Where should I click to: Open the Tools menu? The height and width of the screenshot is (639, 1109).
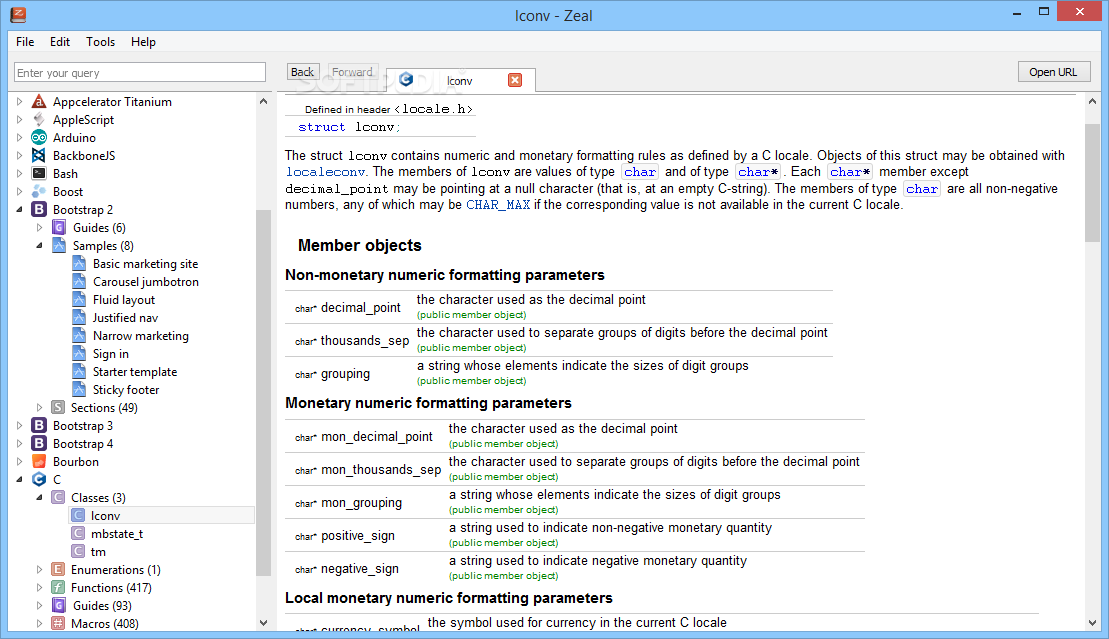click(x=100, y=42)
